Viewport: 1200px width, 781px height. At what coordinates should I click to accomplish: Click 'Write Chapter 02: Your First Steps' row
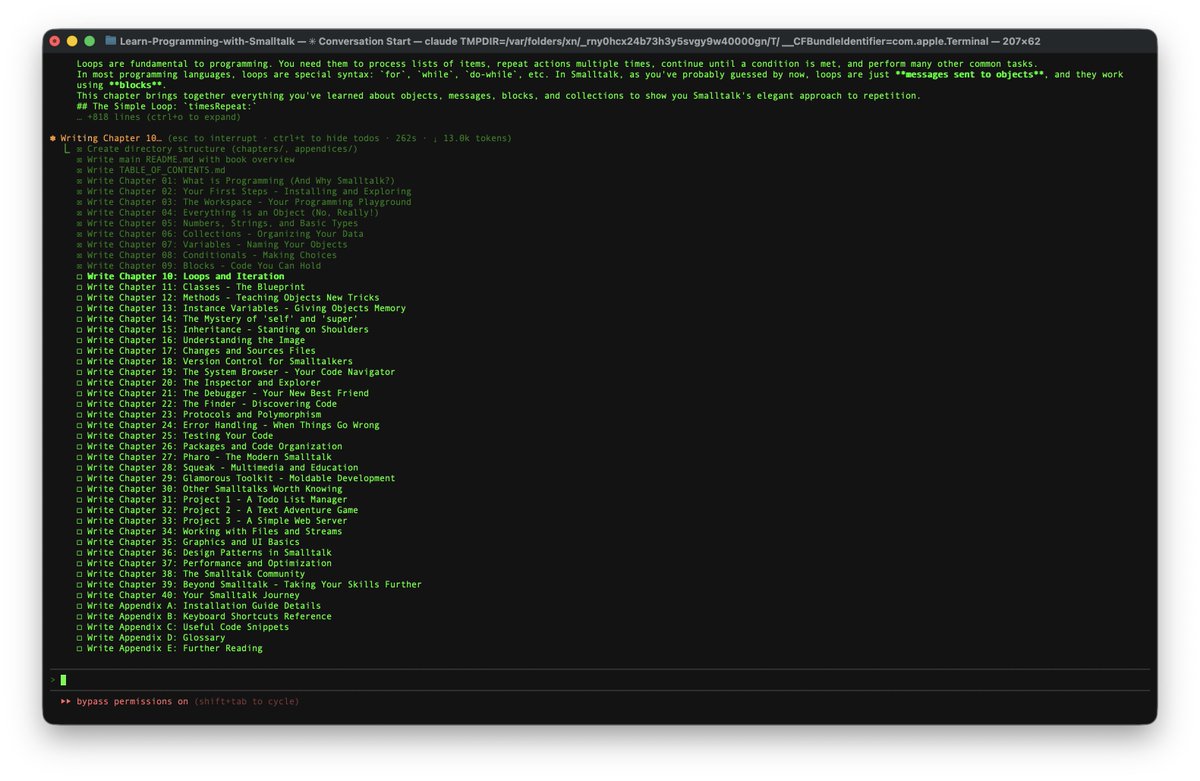pyautogui.click(x=243, y=191)
